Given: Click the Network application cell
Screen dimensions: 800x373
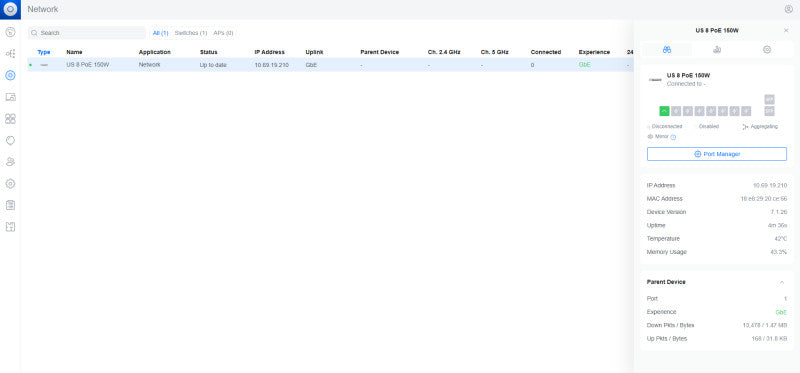Looking at the screenshot, I should coord(149,65).
